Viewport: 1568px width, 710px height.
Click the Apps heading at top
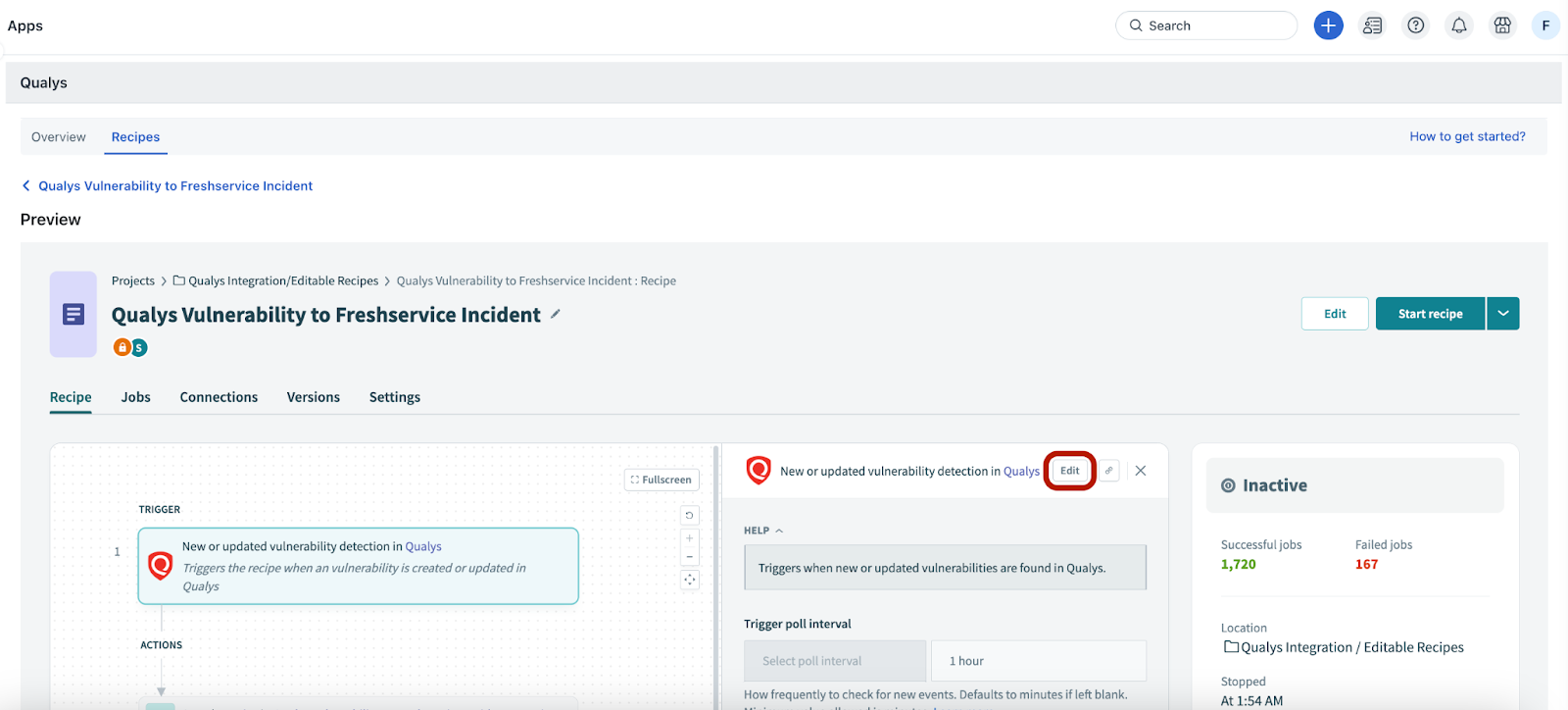[25, 25]
